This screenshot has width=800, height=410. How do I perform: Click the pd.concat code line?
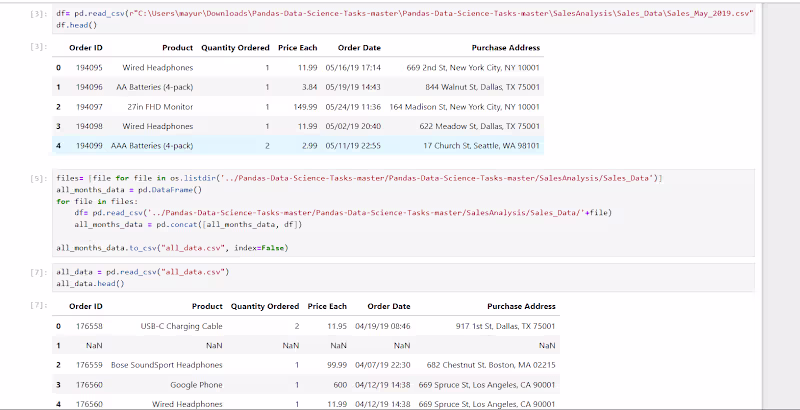click(188, 224)
